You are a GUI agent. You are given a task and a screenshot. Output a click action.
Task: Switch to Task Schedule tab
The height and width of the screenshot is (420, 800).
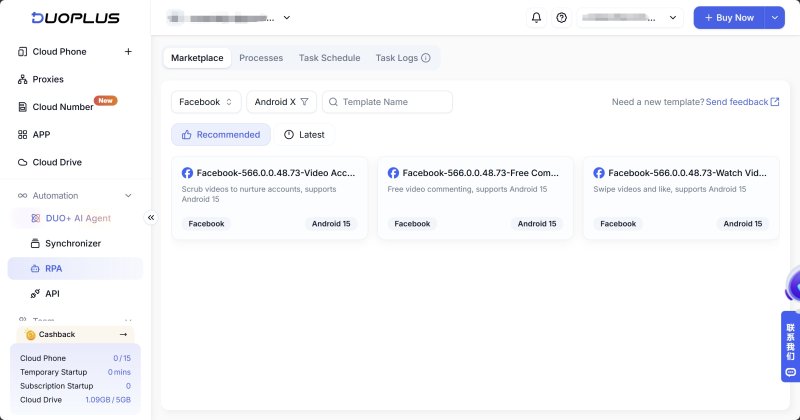(x=330, y=58)
